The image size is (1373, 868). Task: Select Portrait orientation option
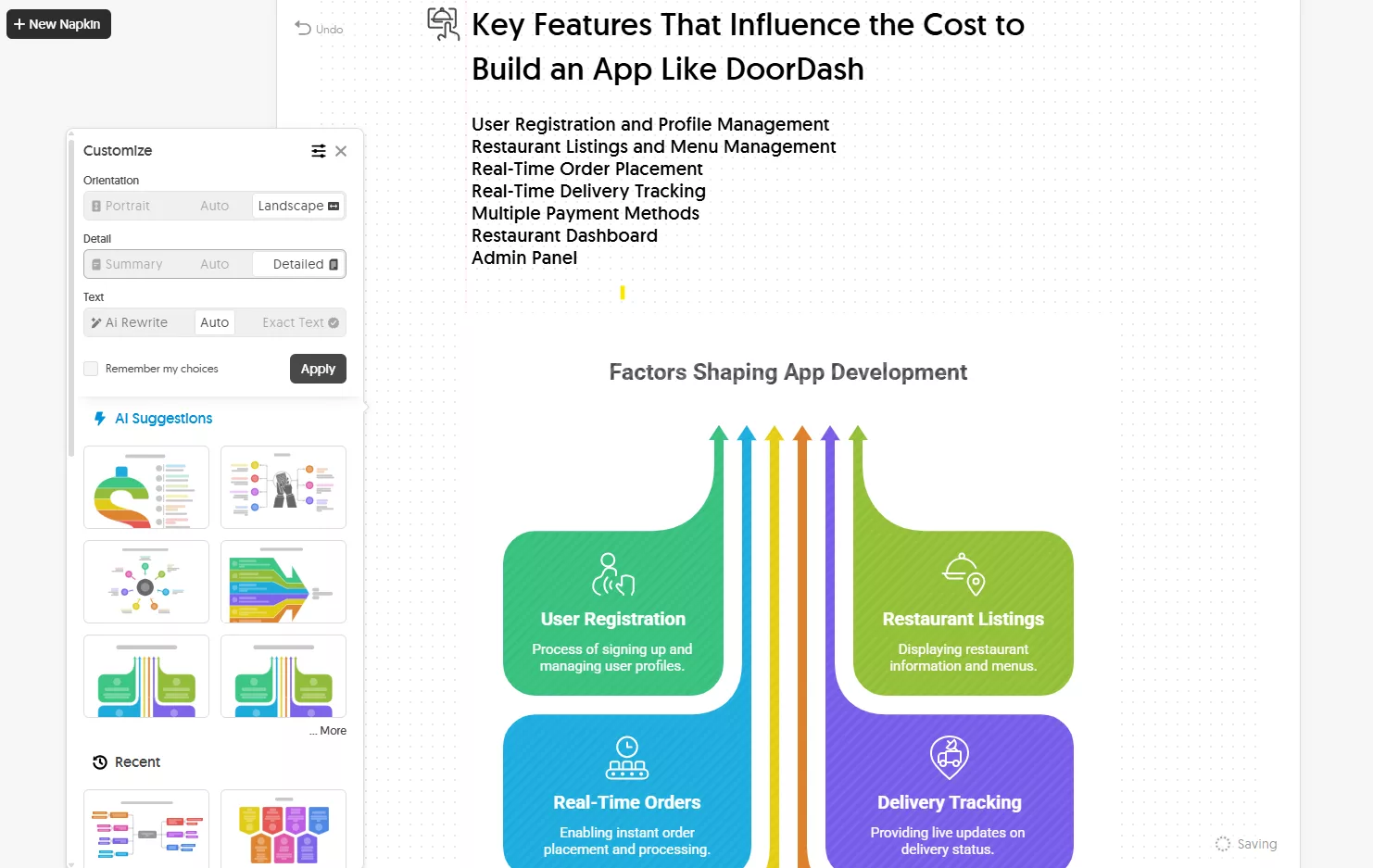click(120, 206)
